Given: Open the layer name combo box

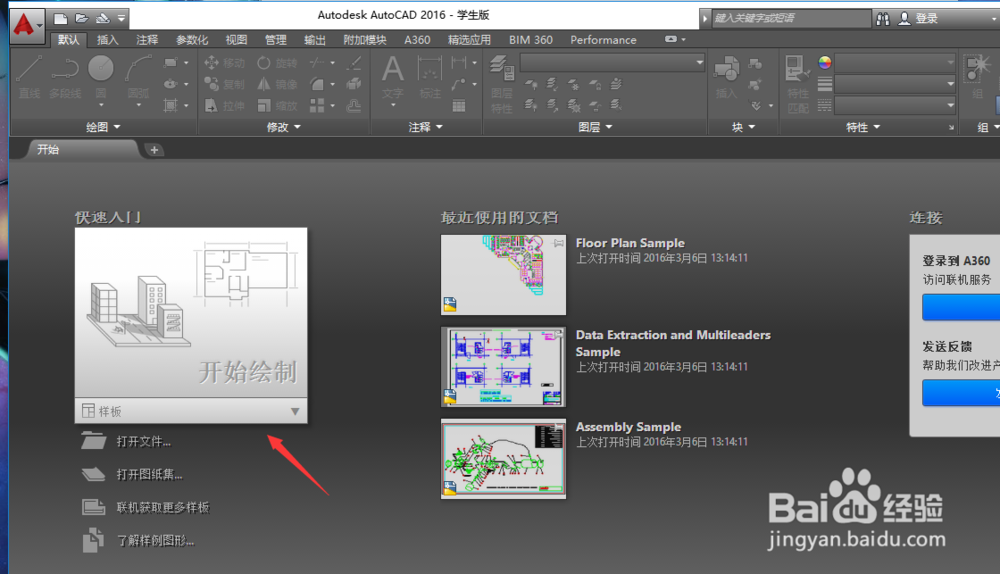Looking at the screenshot, I should pos(613,63).
